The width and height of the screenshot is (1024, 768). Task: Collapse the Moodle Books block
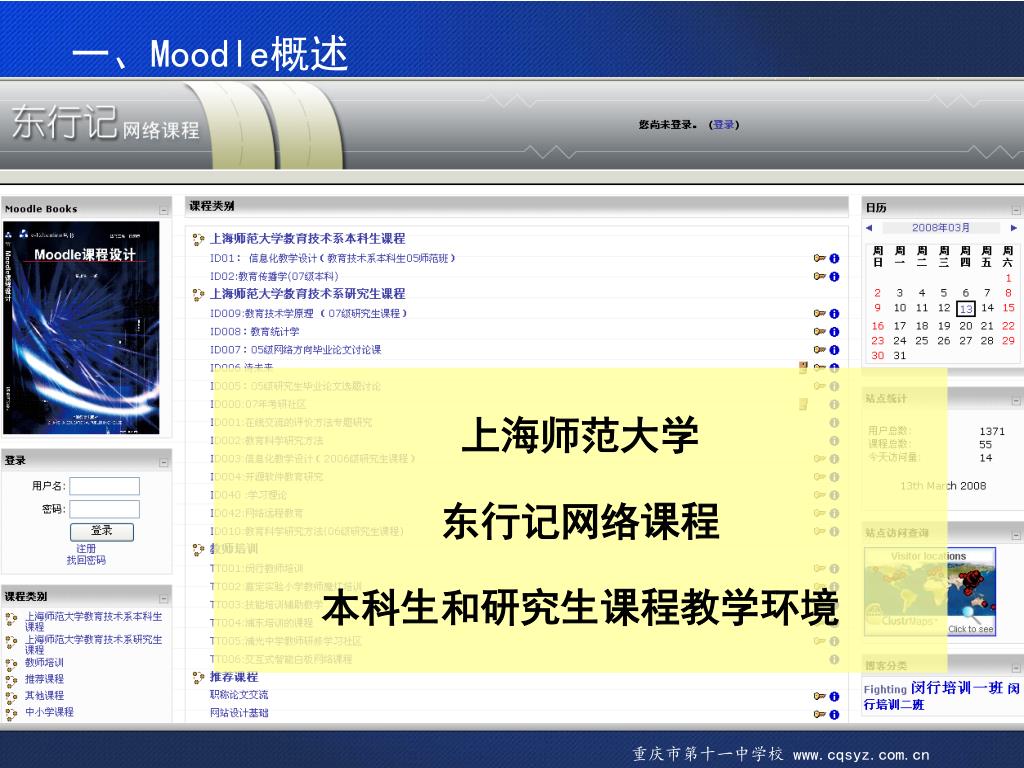point(163,210)
